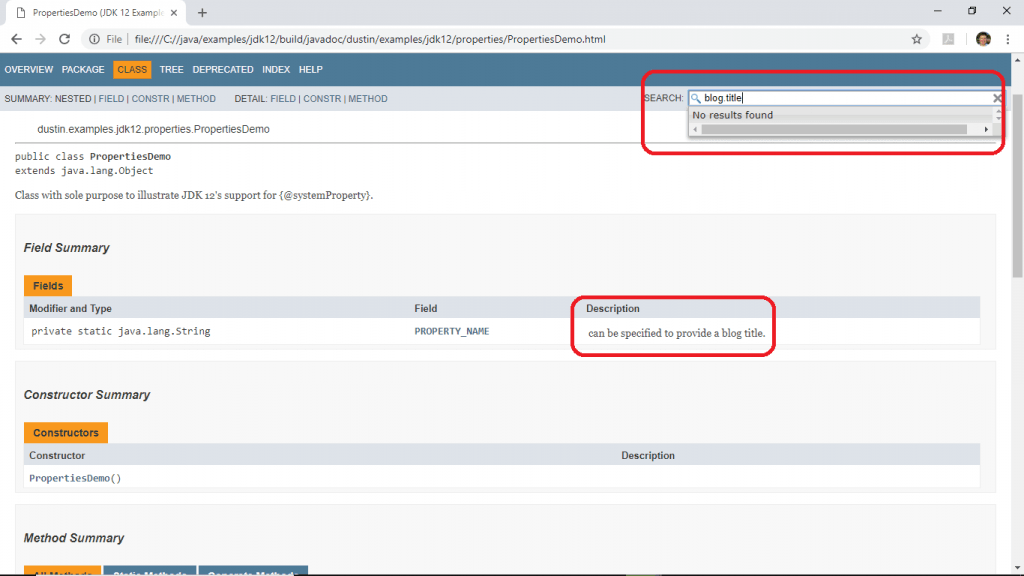This screenshot has height=576, width=1024.
Task: Click 'private static java.lang.String' cell
Action: [x=121, y=331]
